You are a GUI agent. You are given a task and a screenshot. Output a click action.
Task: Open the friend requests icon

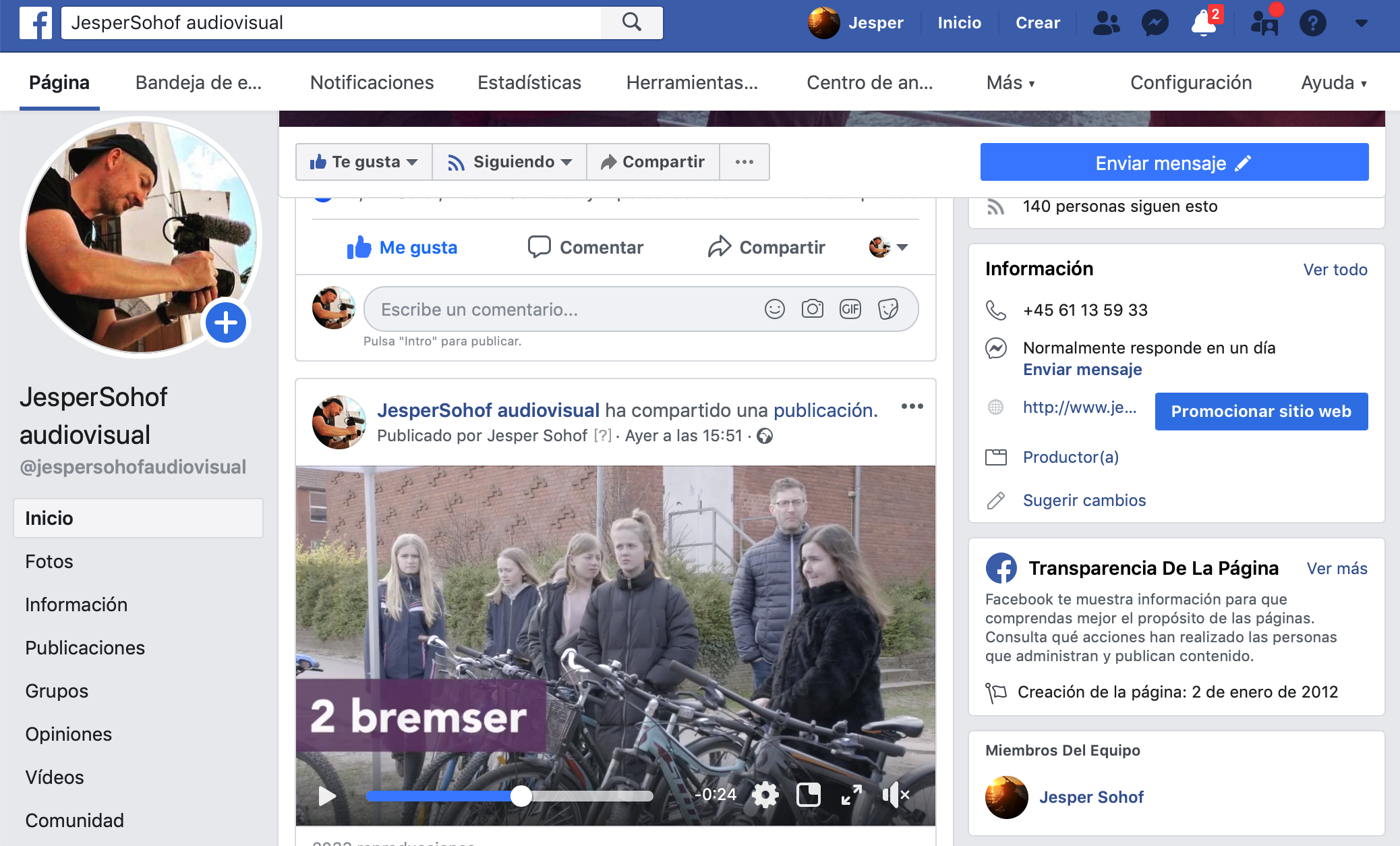[1106, 23]
